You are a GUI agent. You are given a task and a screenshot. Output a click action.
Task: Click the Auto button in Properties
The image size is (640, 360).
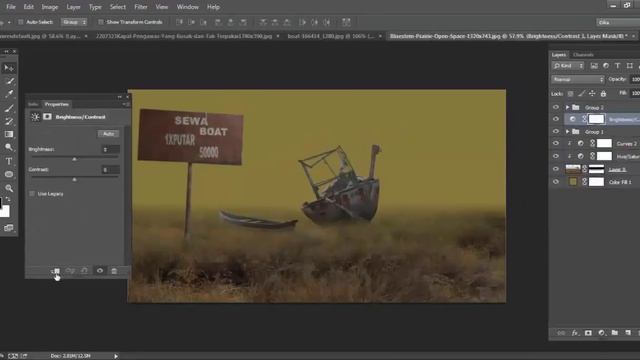[x=109, y=134]
